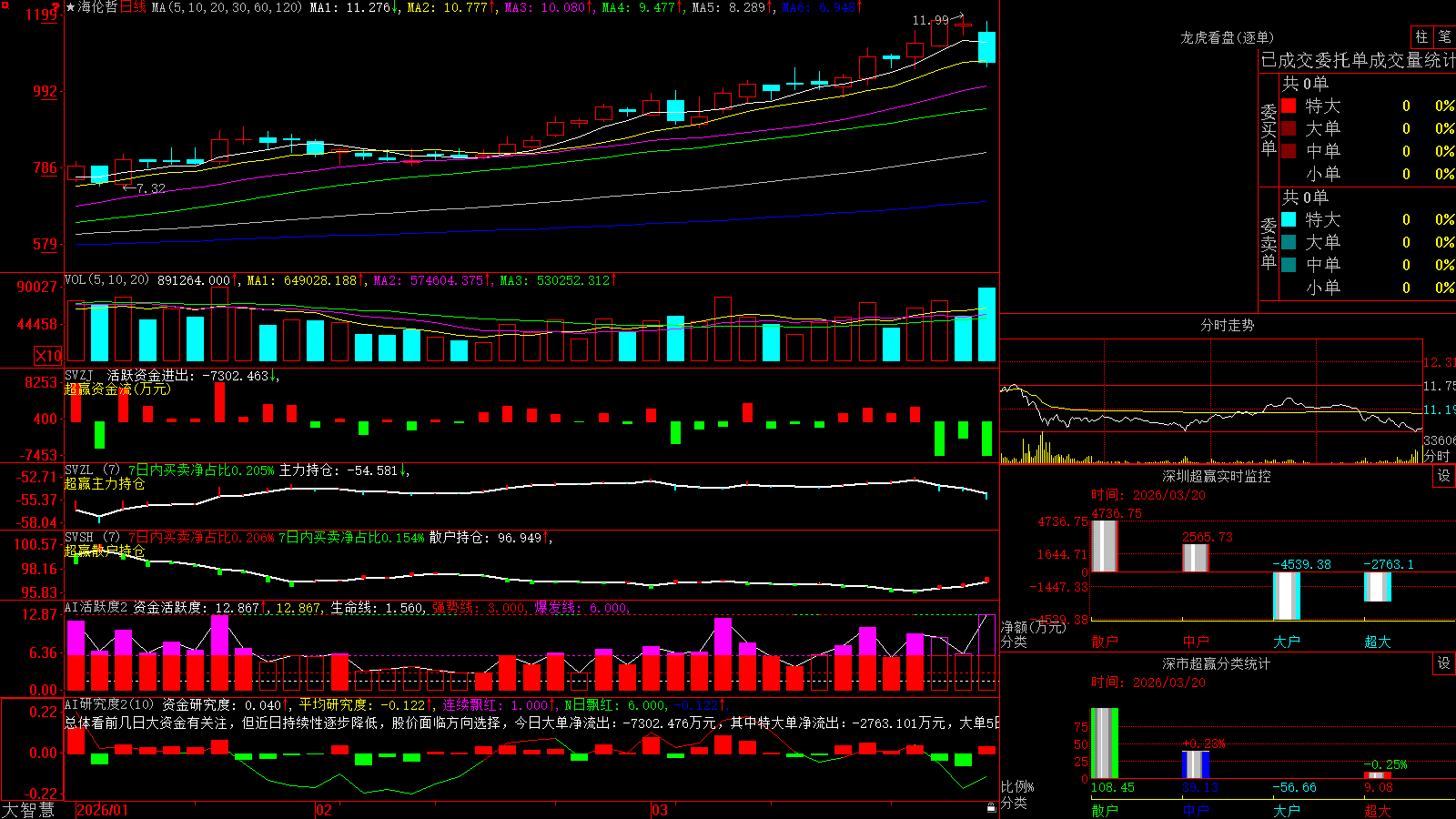The width and height of the screenshot is (1456, 819).
Task: Click 散户 label in 深圳超赢实时监控 chart
Action: tap(1104, 642)
